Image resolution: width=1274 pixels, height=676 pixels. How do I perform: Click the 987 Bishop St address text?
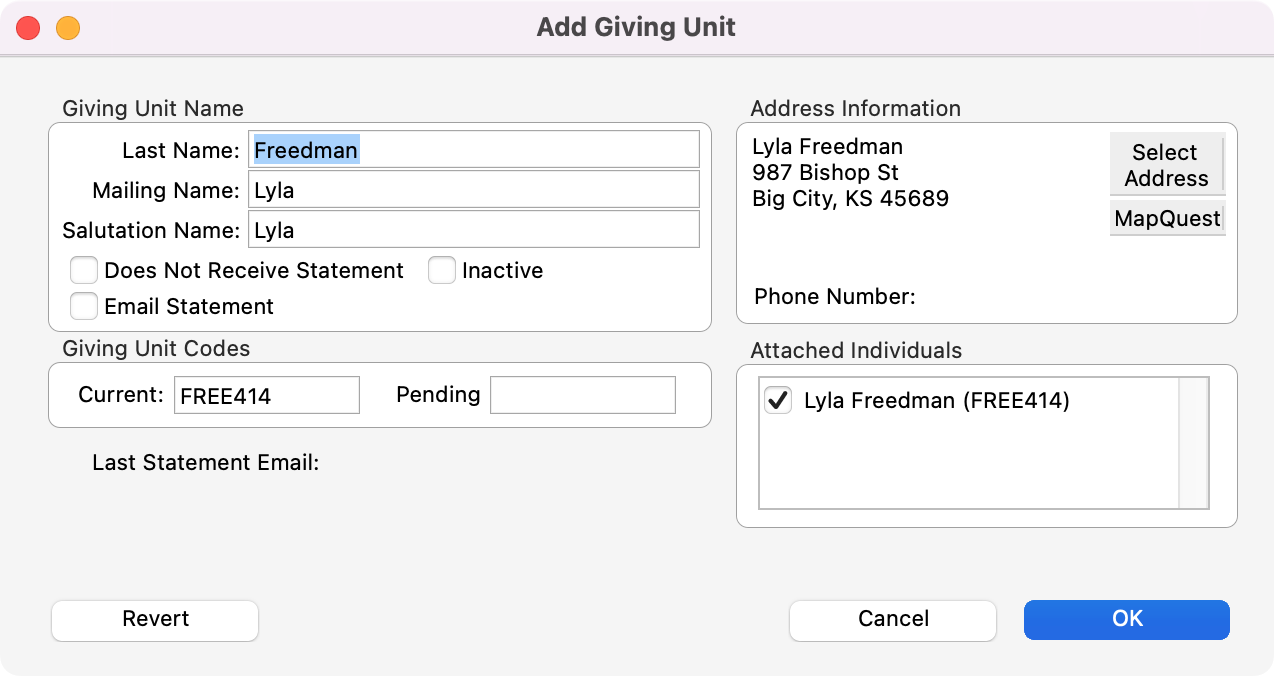tap(825, 173)
